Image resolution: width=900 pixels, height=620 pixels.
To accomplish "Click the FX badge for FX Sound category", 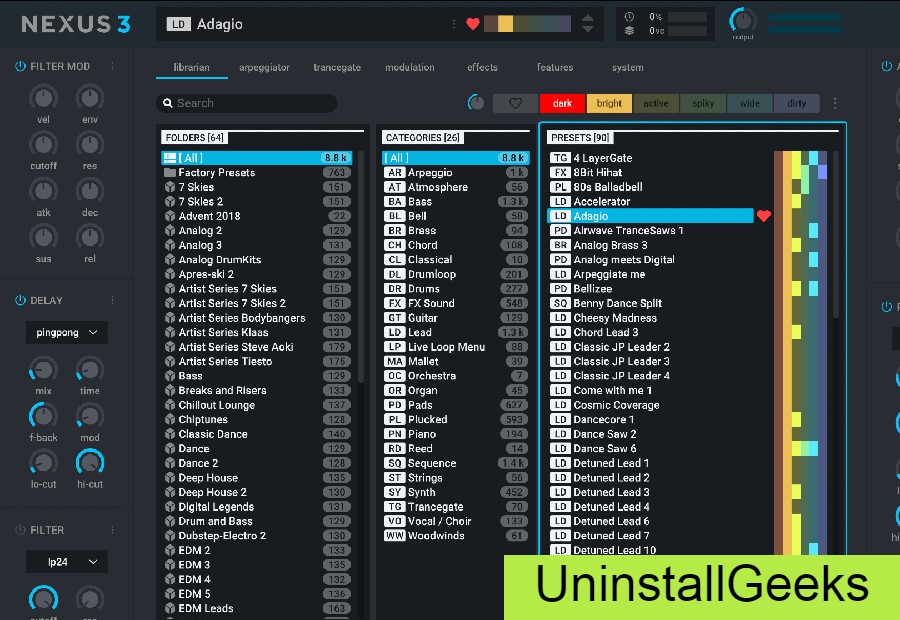I will click(x=394, y=303).
